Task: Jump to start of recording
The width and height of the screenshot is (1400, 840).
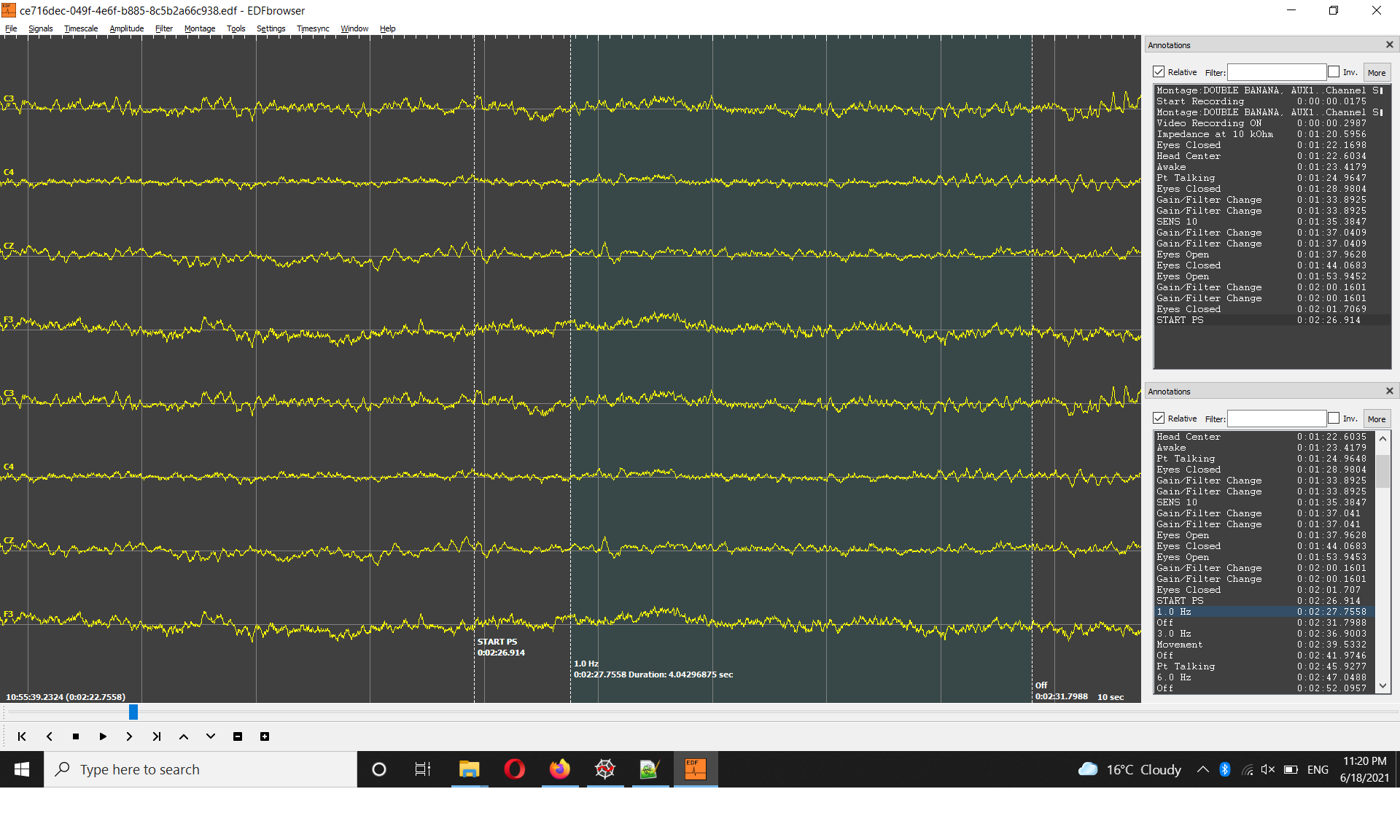Action: coord(22,736)
